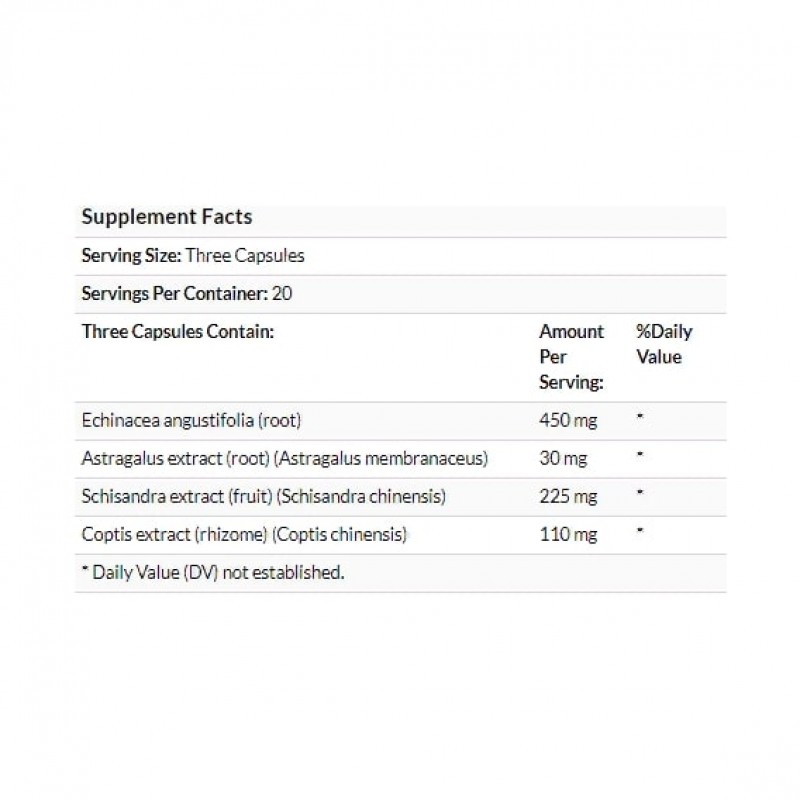This screenshot has height=800, width=800.
Task: Select the 110 mg amount
Action: 567,535
